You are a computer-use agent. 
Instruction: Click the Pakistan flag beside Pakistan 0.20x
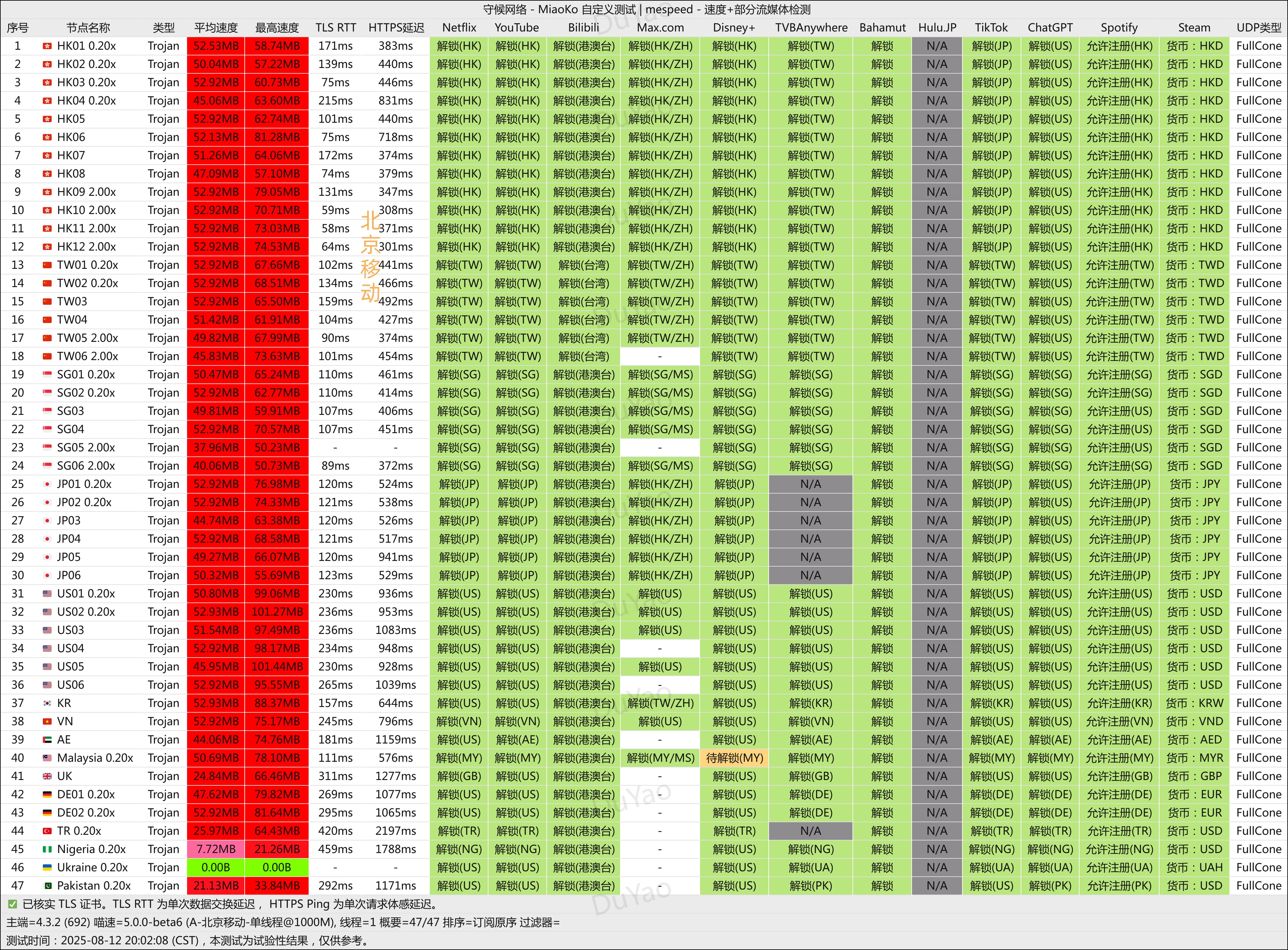click(47, 885)
